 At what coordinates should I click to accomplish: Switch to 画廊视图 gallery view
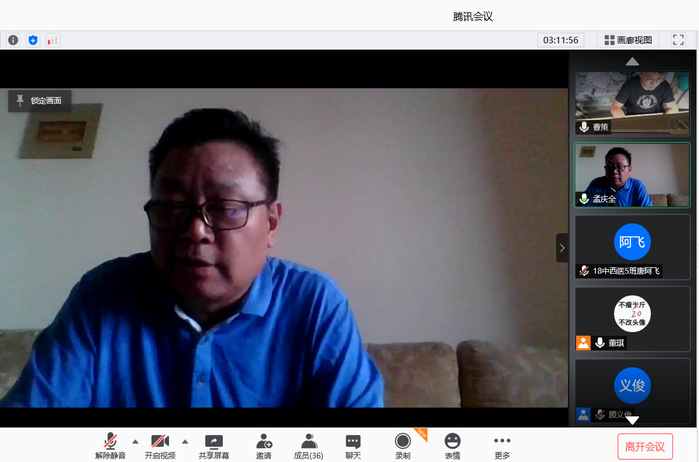(628, 40)
